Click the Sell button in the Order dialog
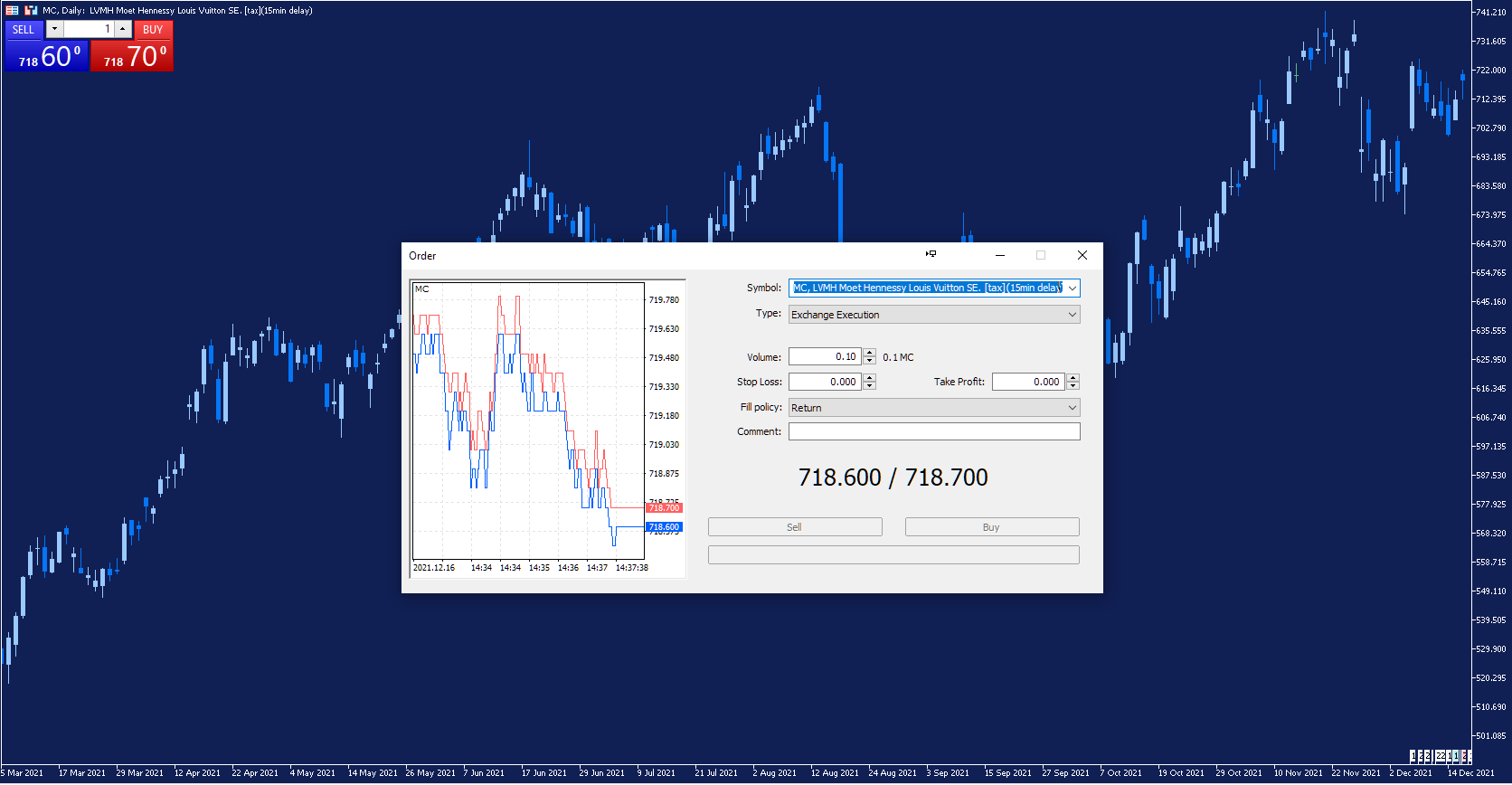 coord(795,527)
